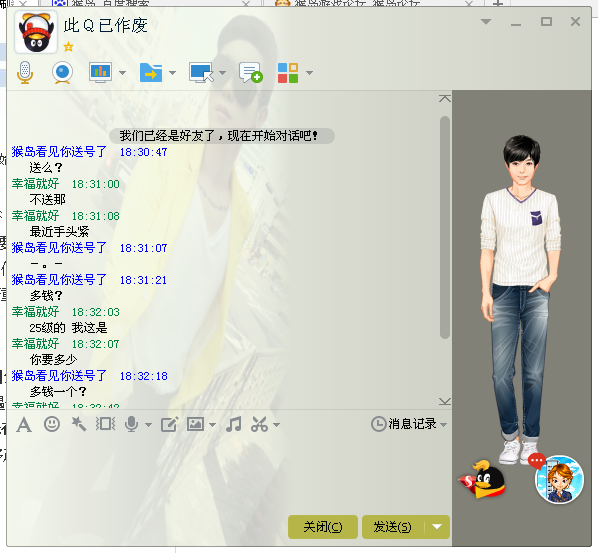The height and width of the screenshot is (553, 598).
Task: Expand the screen demo dropdown arrow
Action: coord(122,72)
